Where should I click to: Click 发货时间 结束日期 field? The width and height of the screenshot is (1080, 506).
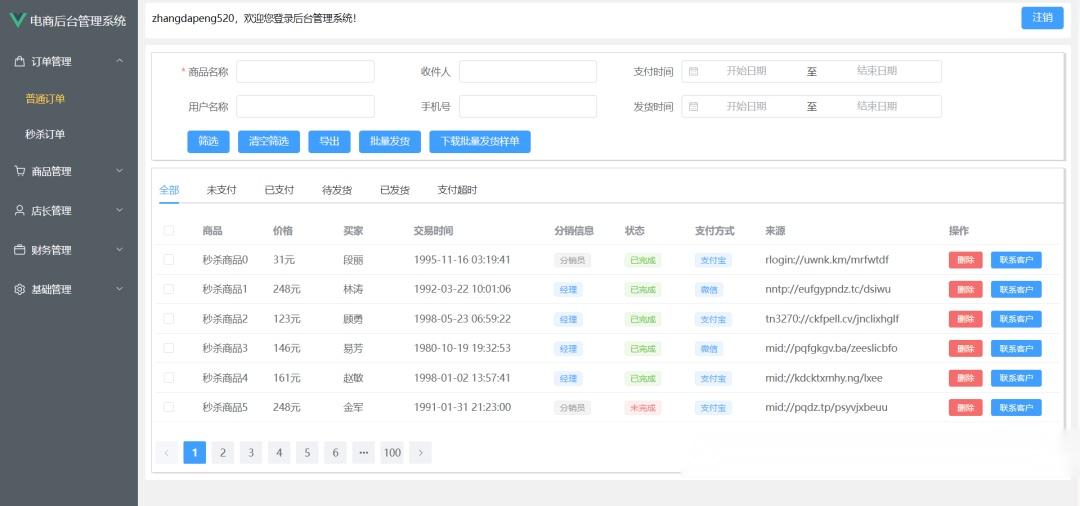pos(877,107)
